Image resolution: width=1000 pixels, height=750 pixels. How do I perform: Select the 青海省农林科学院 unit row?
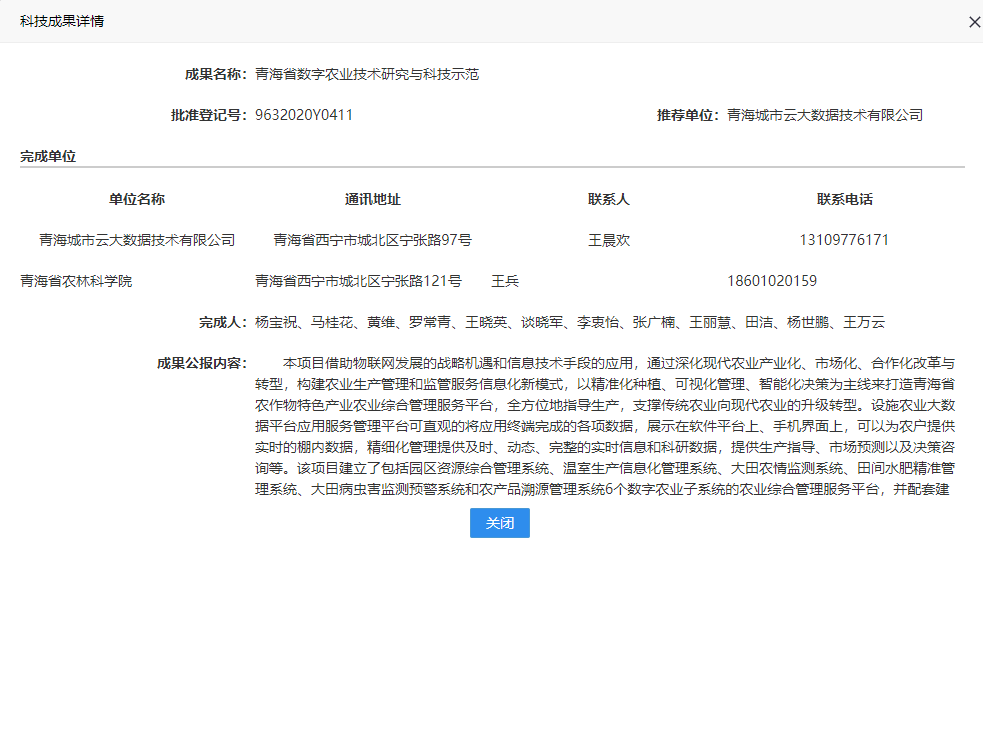point(76,281)
